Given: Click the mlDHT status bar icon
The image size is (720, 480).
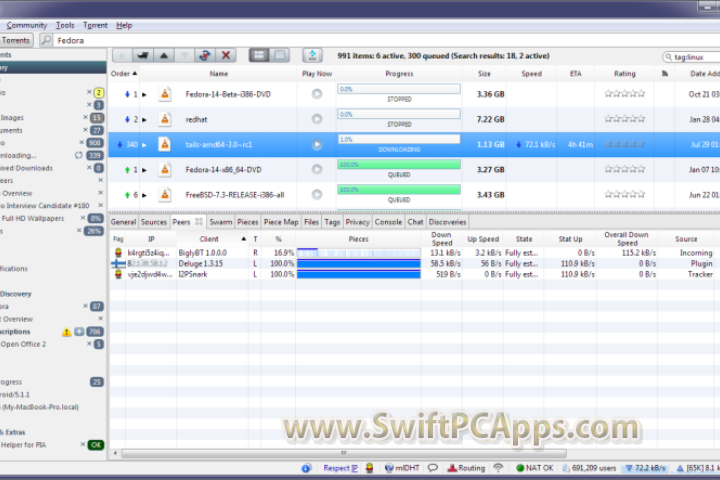Looking at the screenshot, I should (402, 468).
